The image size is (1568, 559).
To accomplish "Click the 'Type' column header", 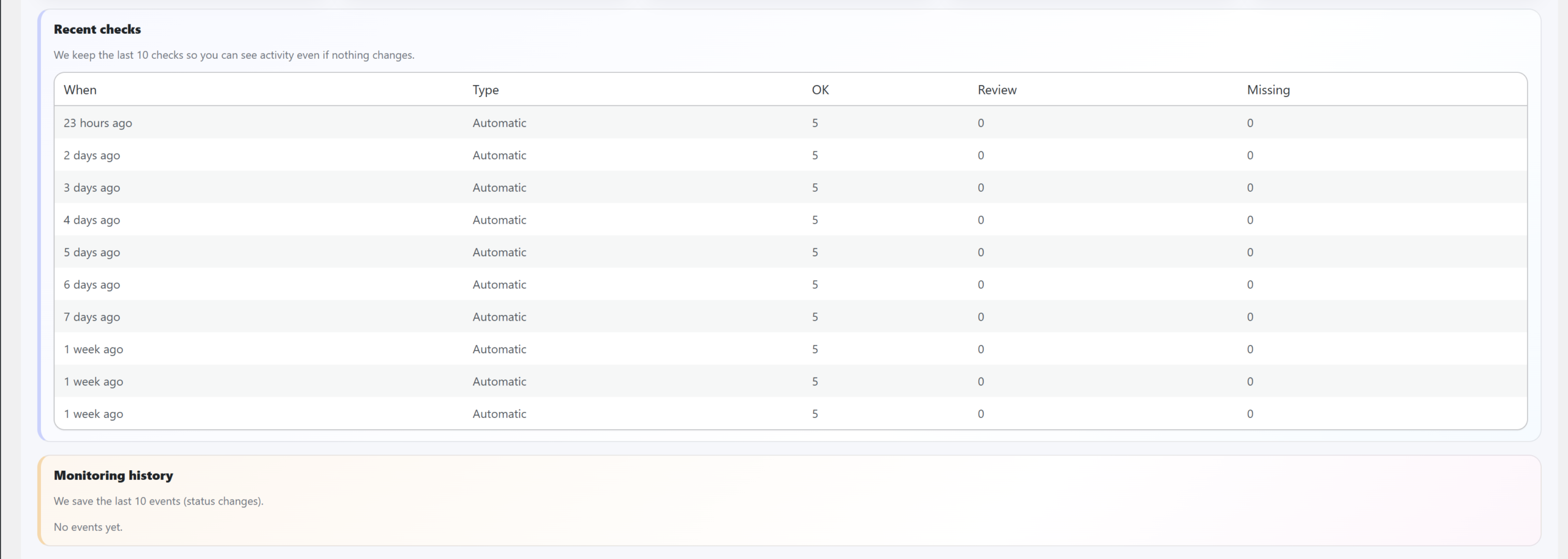I will tap(486, 90).
